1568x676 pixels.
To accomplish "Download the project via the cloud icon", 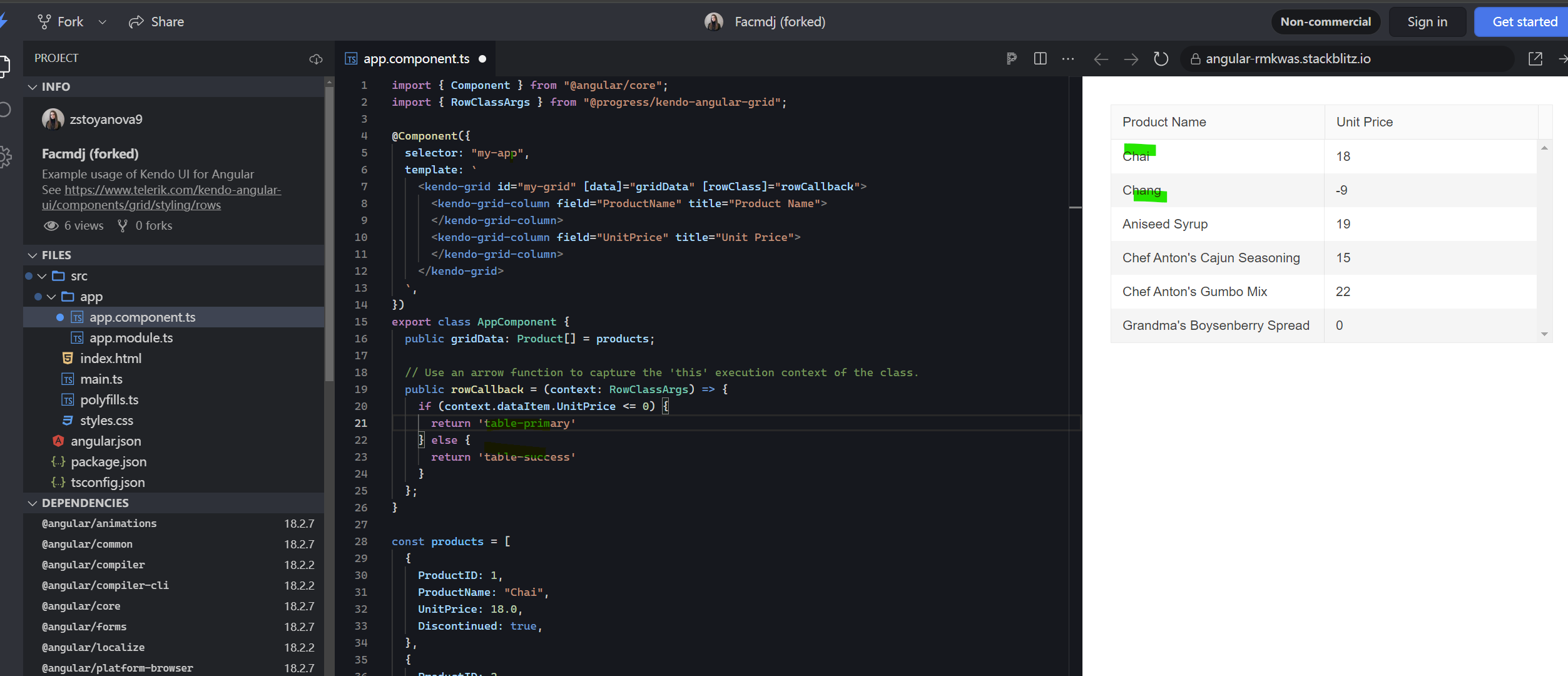I will 316,59.
